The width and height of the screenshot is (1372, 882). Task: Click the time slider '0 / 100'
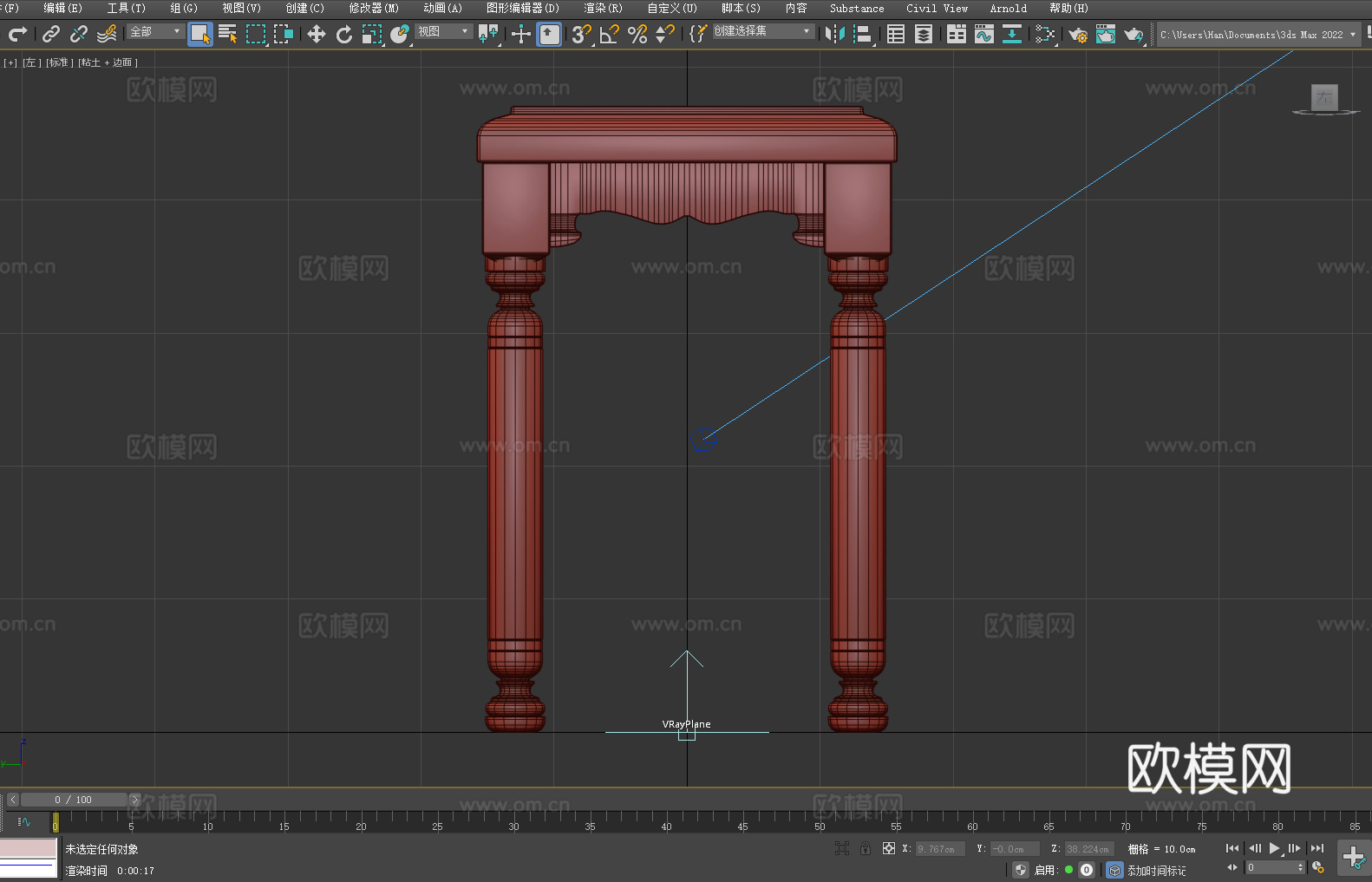74,800
